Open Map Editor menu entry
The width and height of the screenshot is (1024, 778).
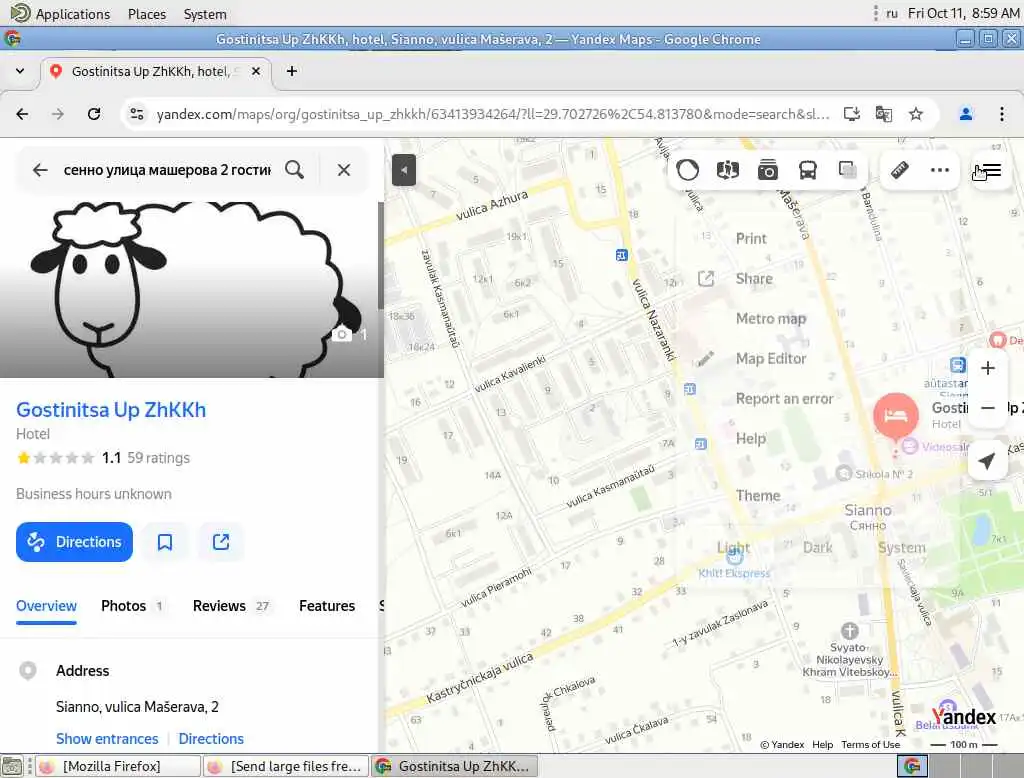click(x=771, y=359)
